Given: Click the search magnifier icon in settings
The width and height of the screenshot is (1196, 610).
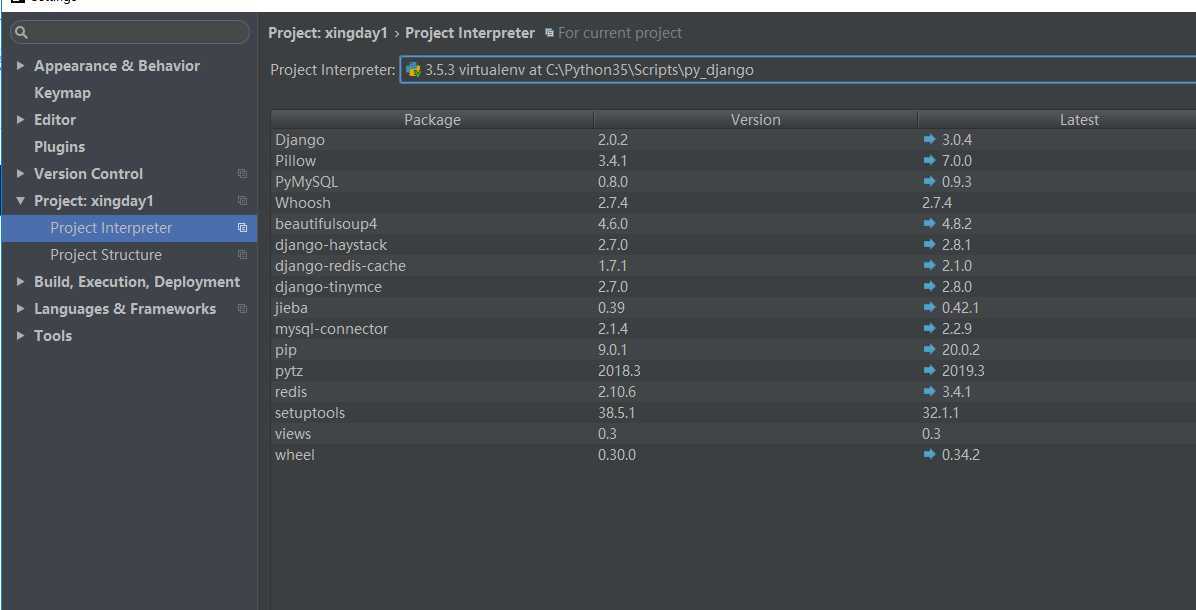Looking at the screenshot, I should pyautogui.click(x=21, y=32).
